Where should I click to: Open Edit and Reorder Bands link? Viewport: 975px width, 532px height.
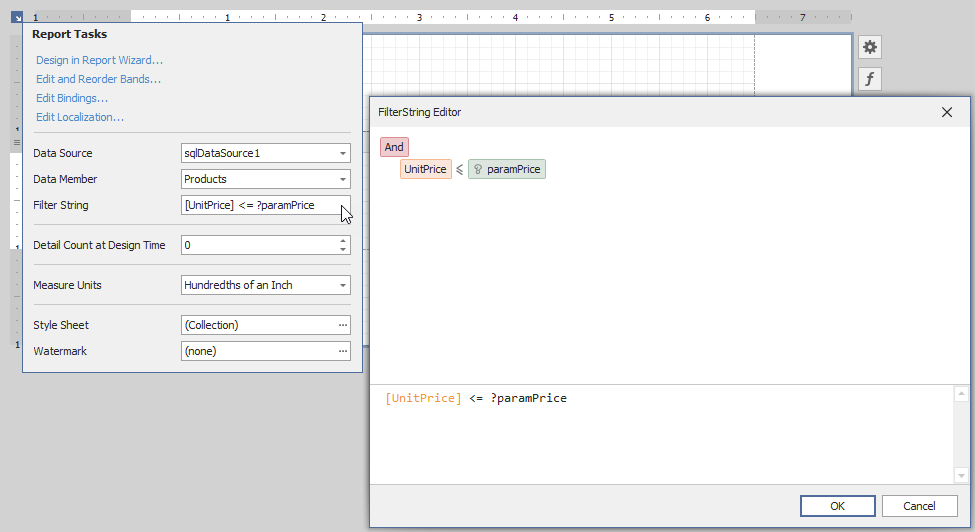point(98,79)
